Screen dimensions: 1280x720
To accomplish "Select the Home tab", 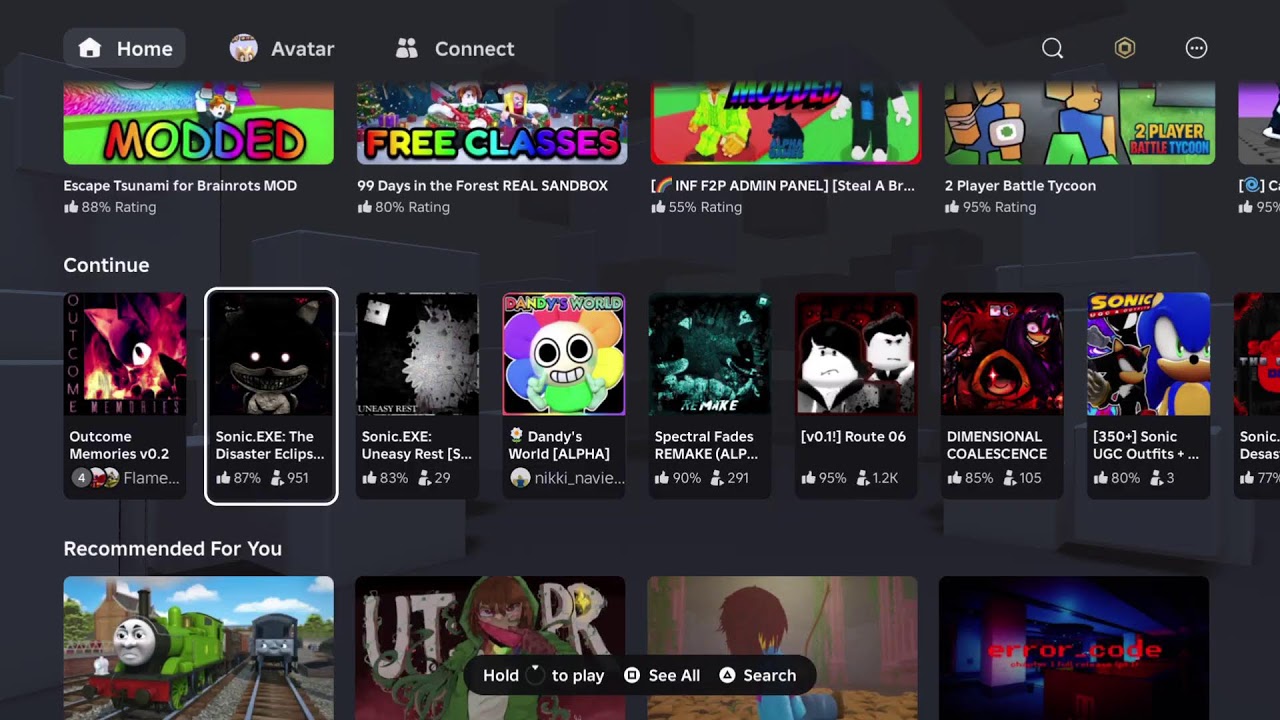I will tap(126, 49).
